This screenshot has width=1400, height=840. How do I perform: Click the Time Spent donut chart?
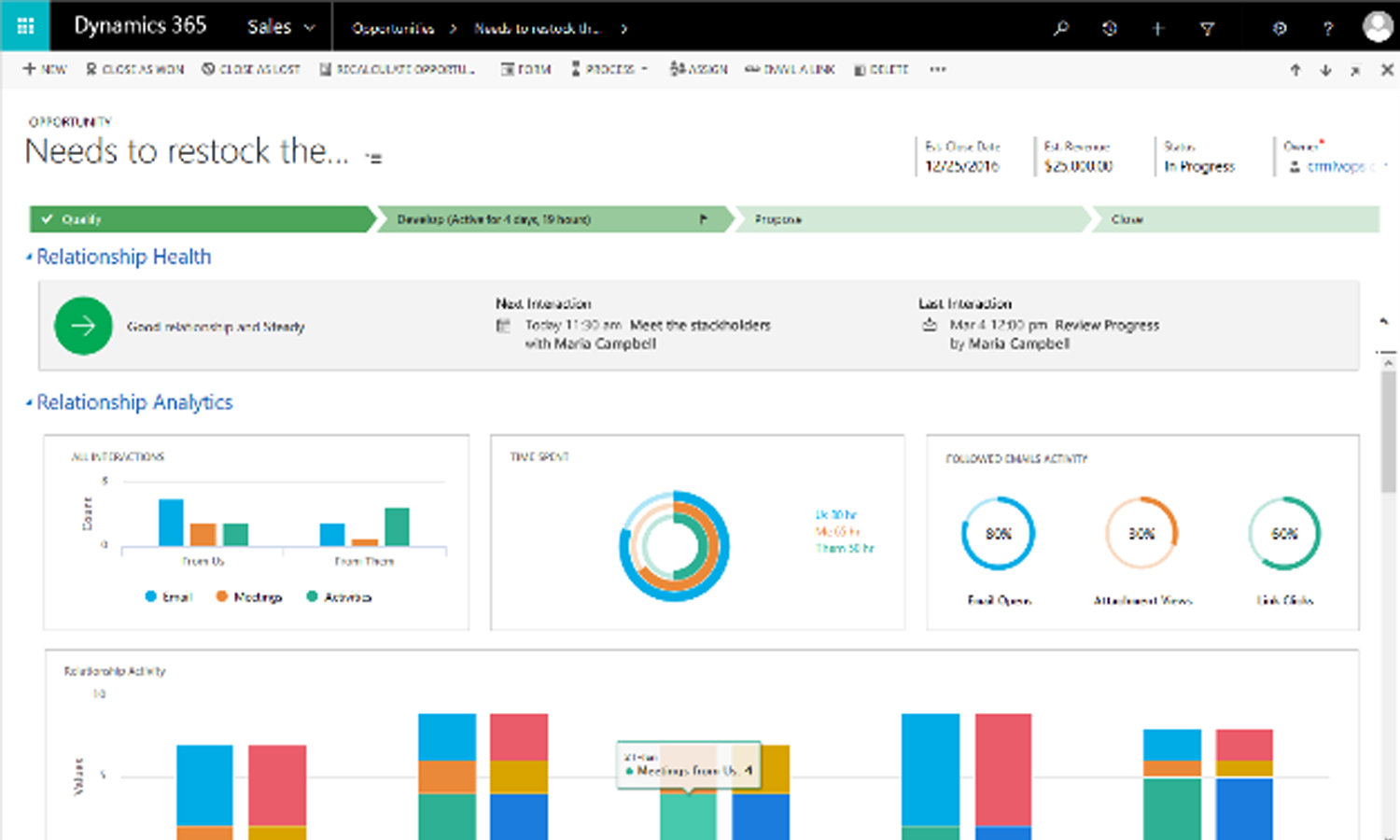click(x=674, y=546)
